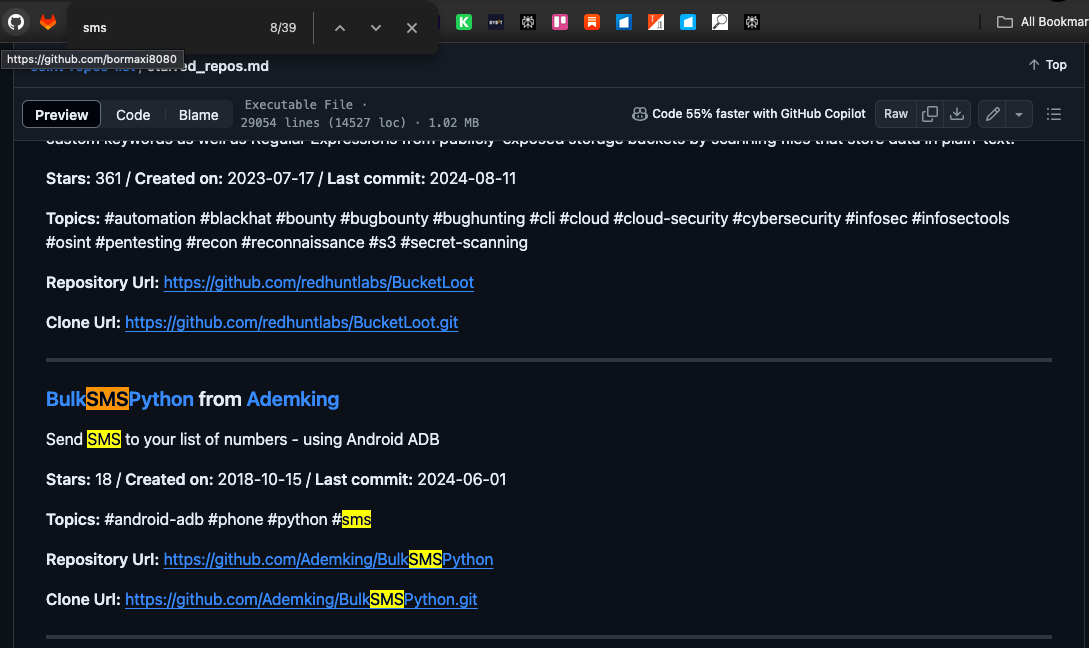Click the #android-adb topics line

[x=208, y=520]
